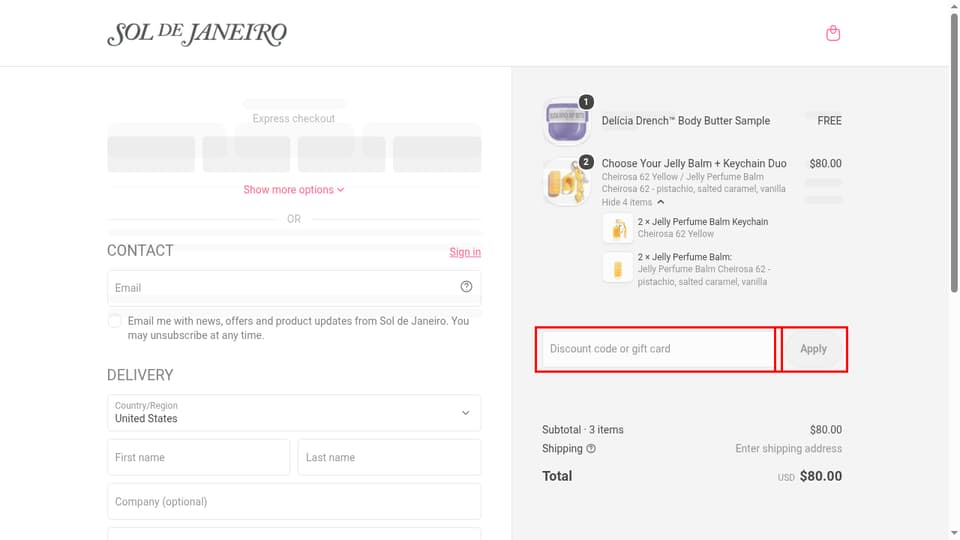This screenshot has width=960, height=540.
Task: Click the 'Enter shipping address' text
Action: click(789, 449)
